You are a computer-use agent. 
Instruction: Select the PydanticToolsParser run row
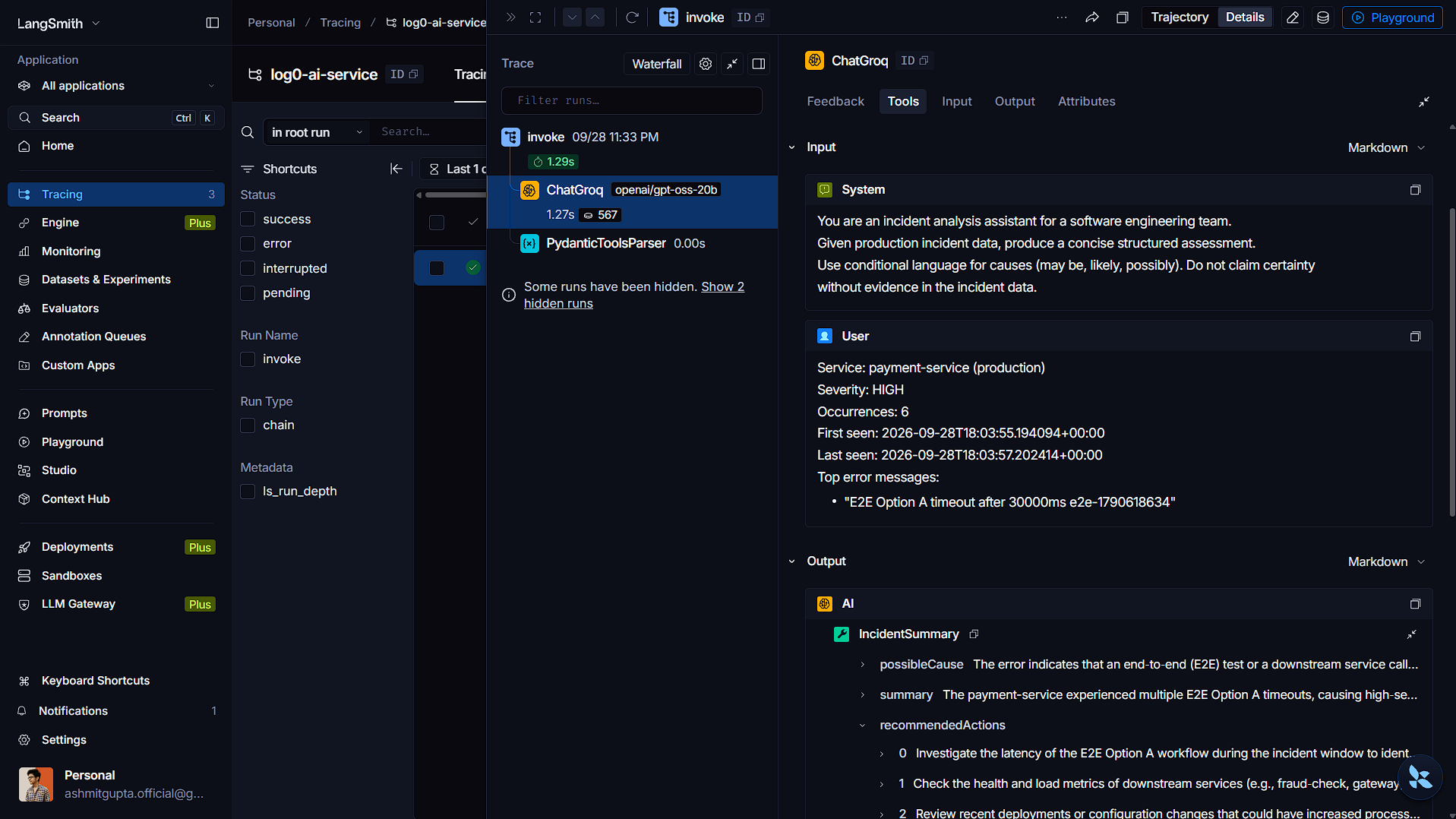632,243
